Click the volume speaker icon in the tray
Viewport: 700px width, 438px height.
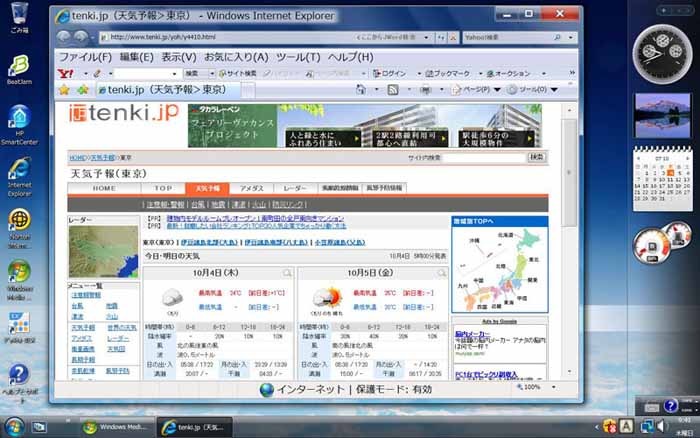click(660, 427)
